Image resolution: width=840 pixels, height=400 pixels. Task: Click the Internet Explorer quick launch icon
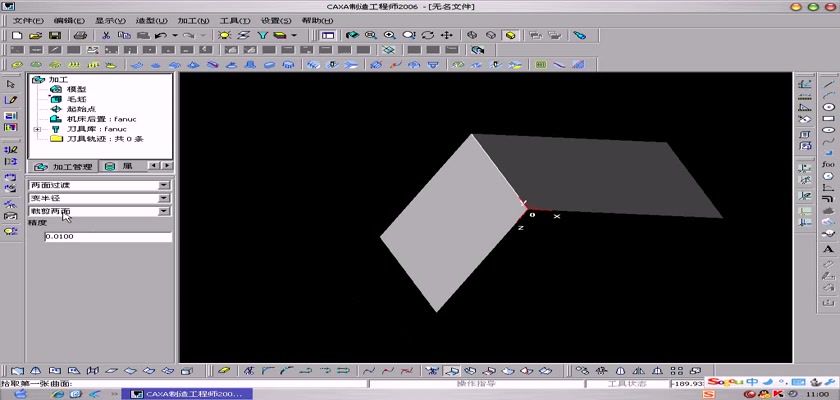tap(58, 394)
